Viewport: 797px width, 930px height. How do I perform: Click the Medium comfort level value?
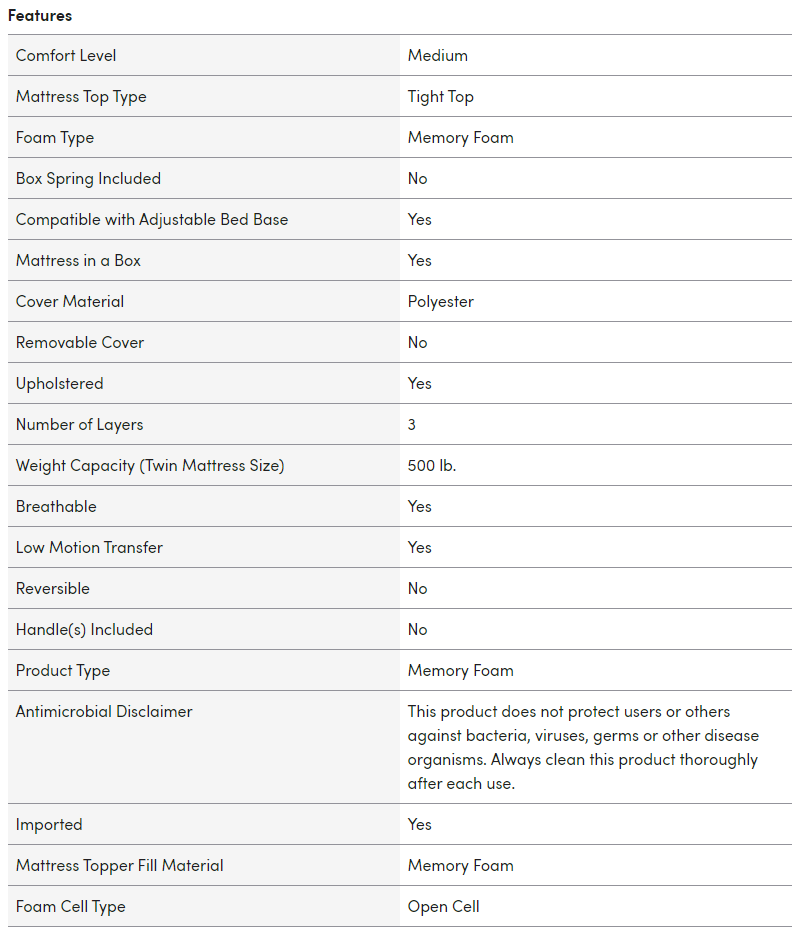(438, 56)
